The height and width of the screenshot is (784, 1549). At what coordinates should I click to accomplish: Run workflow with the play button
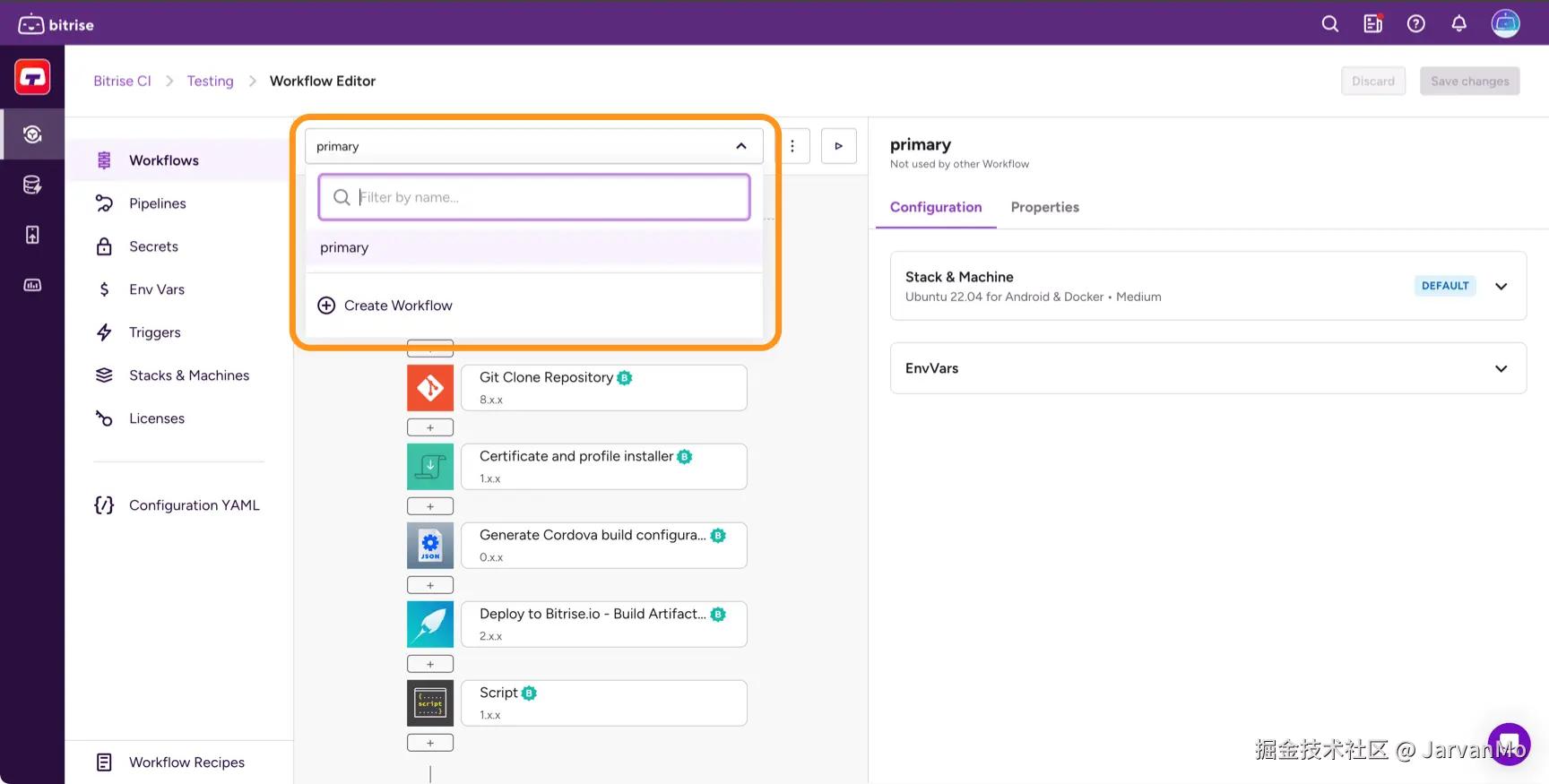point(838,146)
